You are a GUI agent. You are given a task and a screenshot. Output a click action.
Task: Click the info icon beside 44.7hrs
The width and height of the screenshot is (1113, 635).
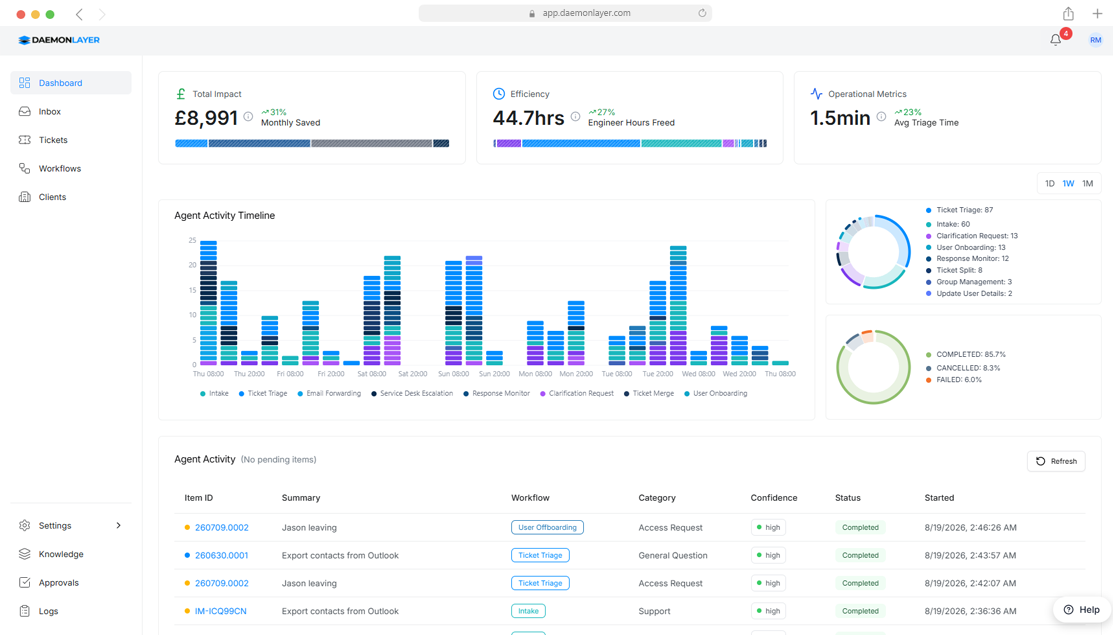click(x=576, y=116)
